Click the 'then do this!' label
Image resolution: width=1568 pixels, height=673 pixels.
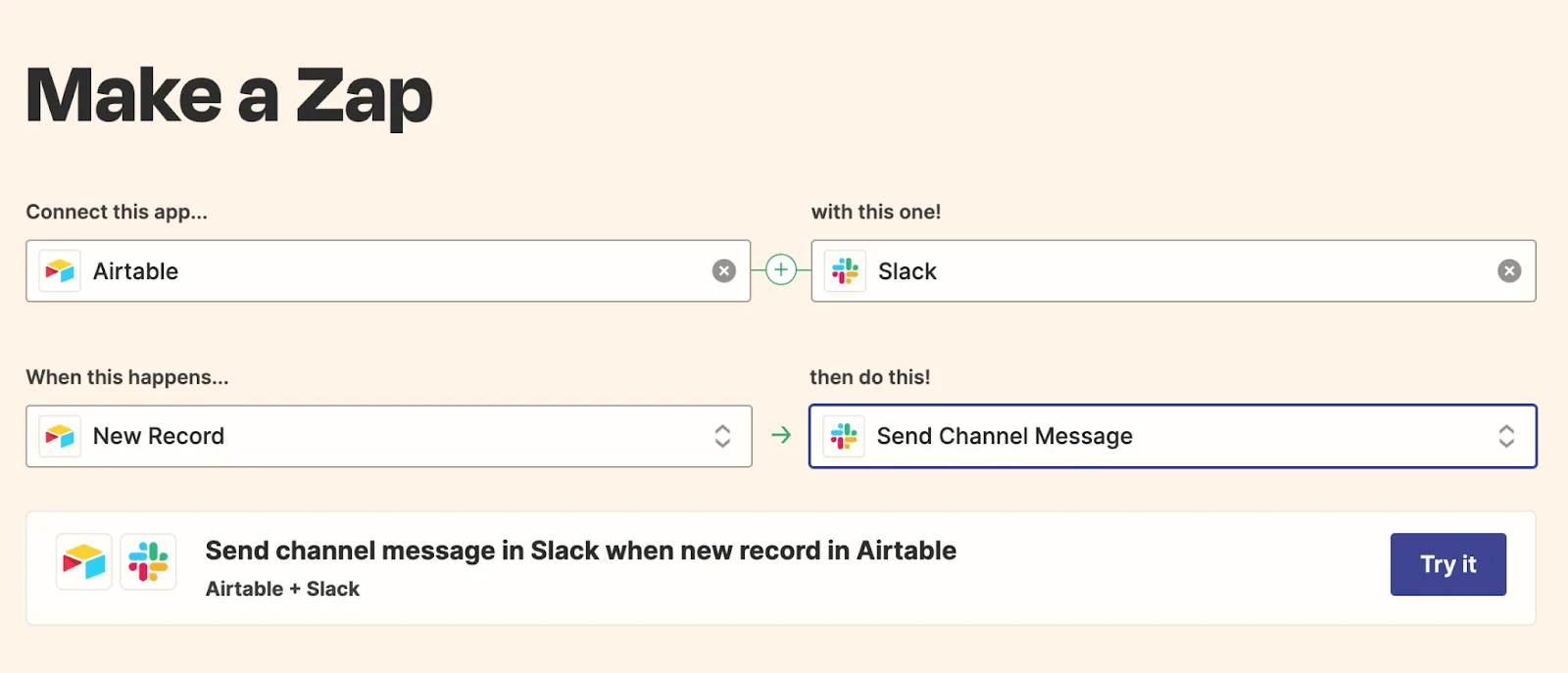pos(870,377)
